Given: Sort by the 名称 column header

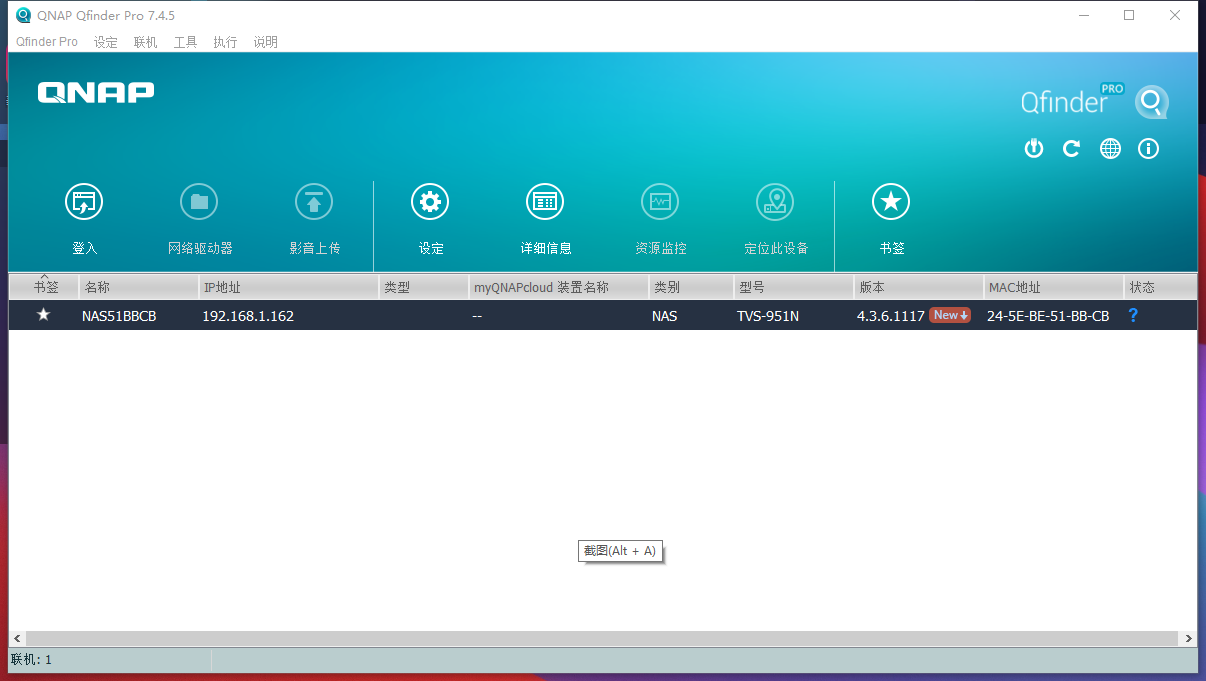Looking at the screenshot, I should pyautogui.click(x=139, y=287).
